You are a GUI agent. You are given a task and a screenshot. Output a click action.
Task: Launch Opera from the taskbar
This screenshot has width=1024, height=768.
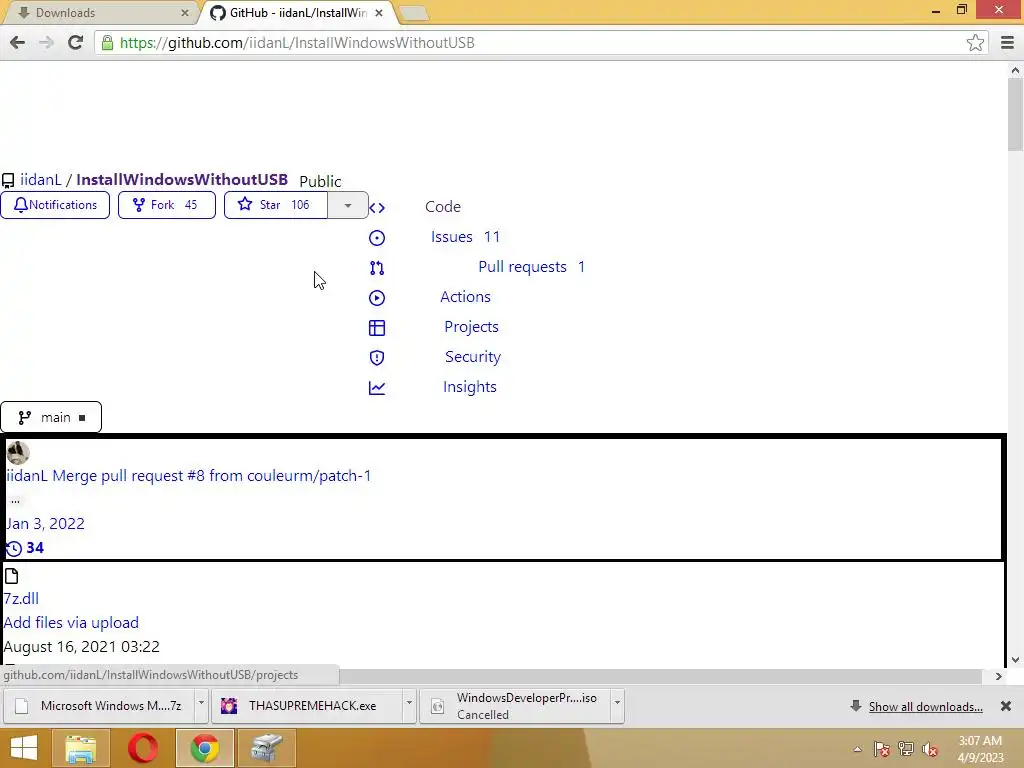tap(143, 748)
